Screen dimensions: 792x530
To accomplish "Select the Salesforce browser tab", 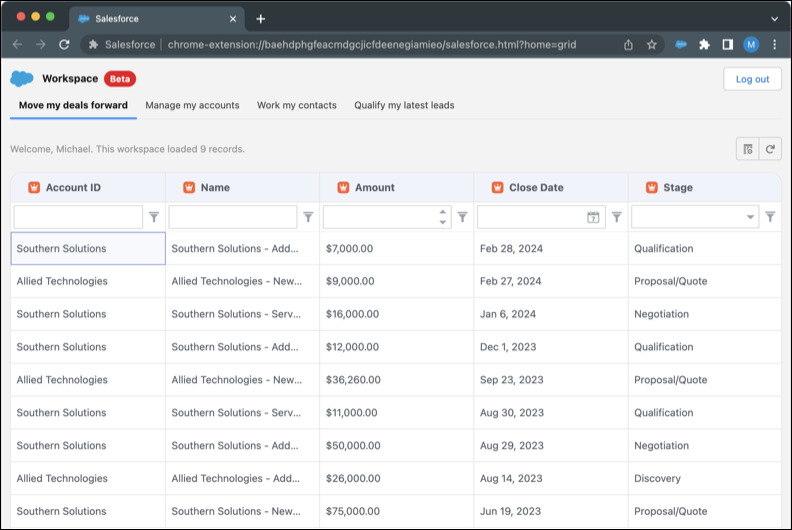I will coord(157,19).
